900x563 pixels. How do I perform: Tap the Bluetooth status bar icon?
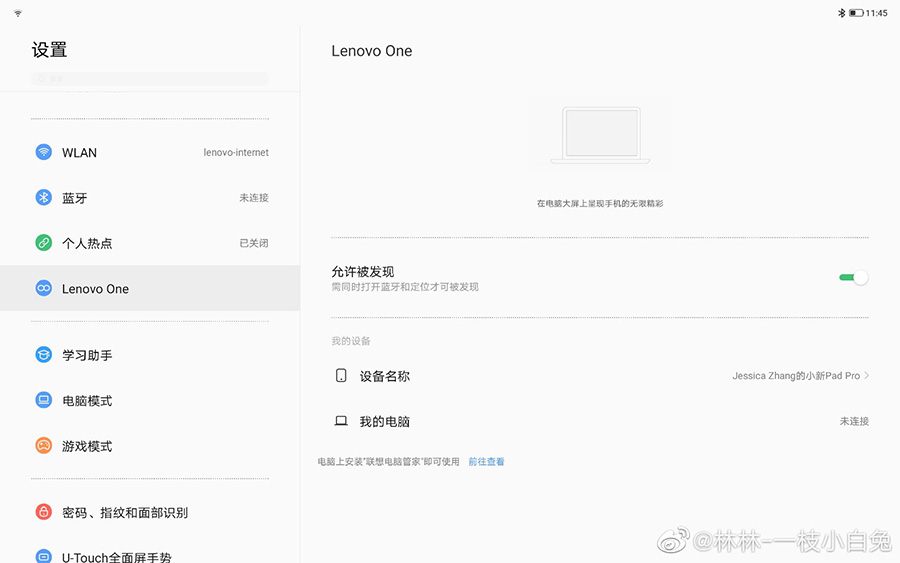pos(841,13)
